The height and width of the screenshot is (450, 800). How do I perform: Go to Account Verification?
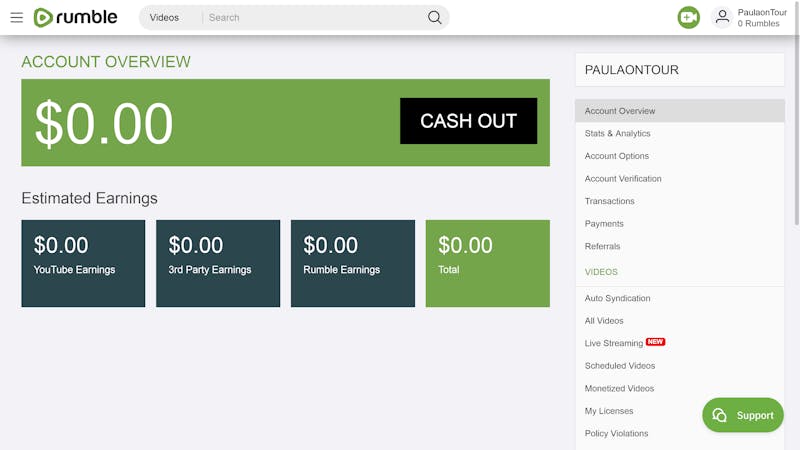(x=623, y=179)
